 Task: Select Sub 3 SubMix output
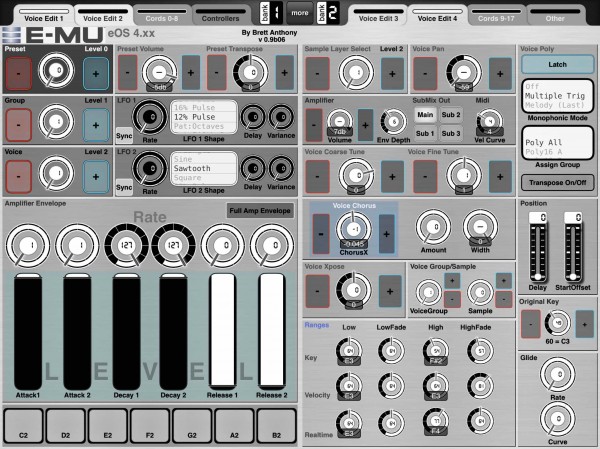[451, 134]
